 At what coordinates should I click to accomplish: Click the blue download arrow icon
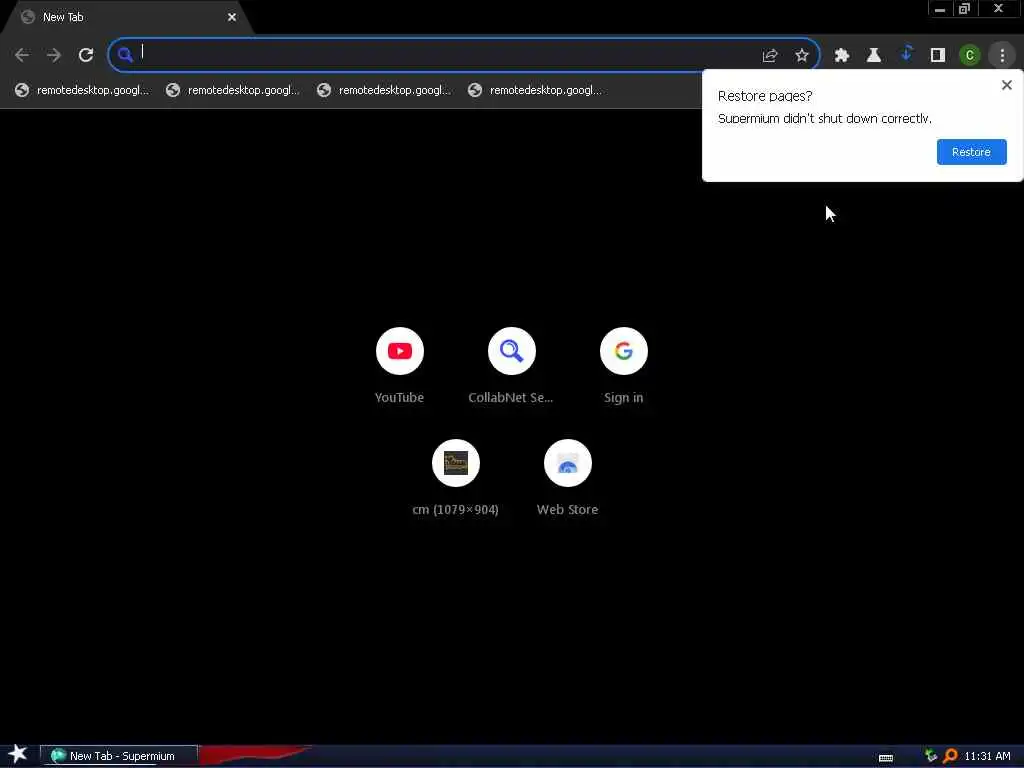click(906, 54)
